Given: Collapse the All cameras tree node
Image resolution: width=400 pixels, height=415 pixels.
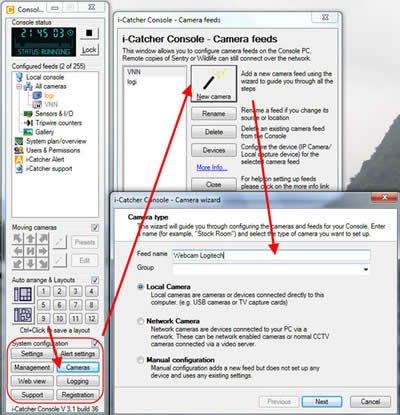Looking at the screenshot, I should (19, 87).
